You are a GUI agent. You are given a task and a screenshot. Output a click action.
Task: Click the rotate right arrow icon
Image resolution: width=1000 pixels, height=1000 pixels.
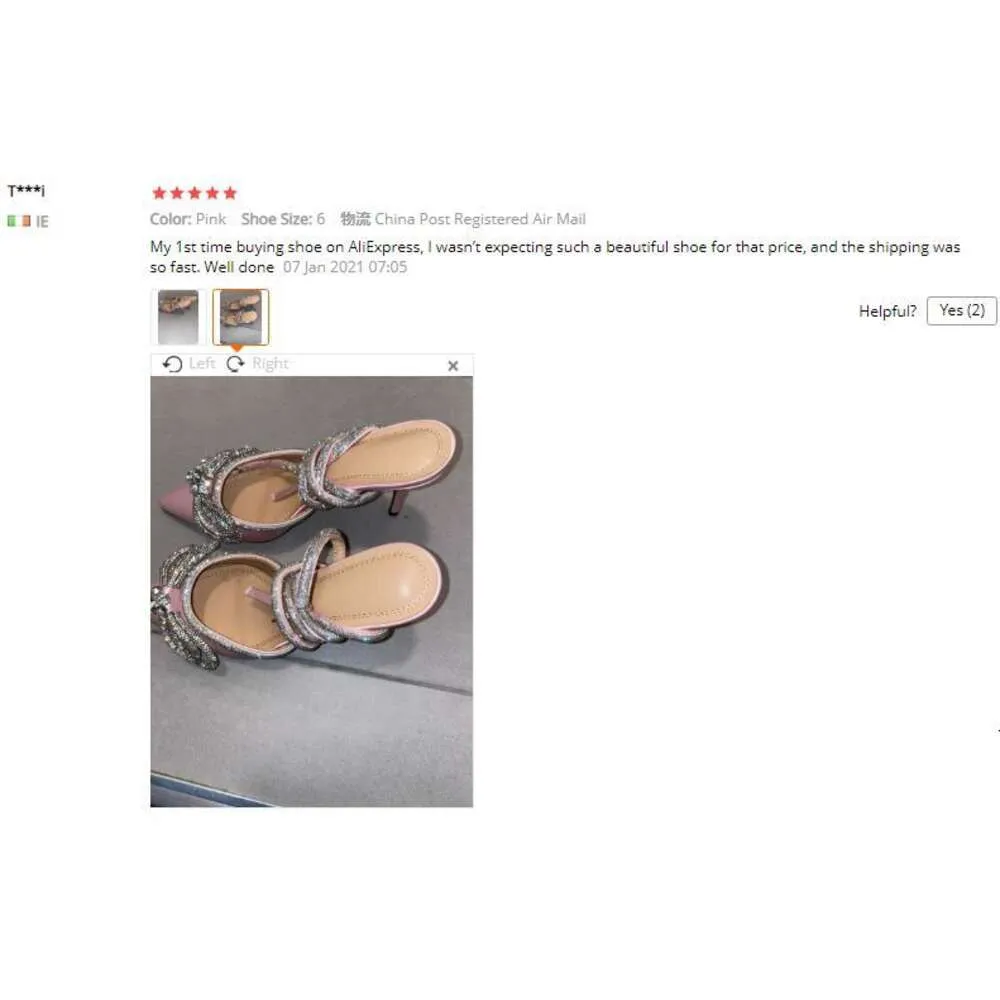click(235, 364)
